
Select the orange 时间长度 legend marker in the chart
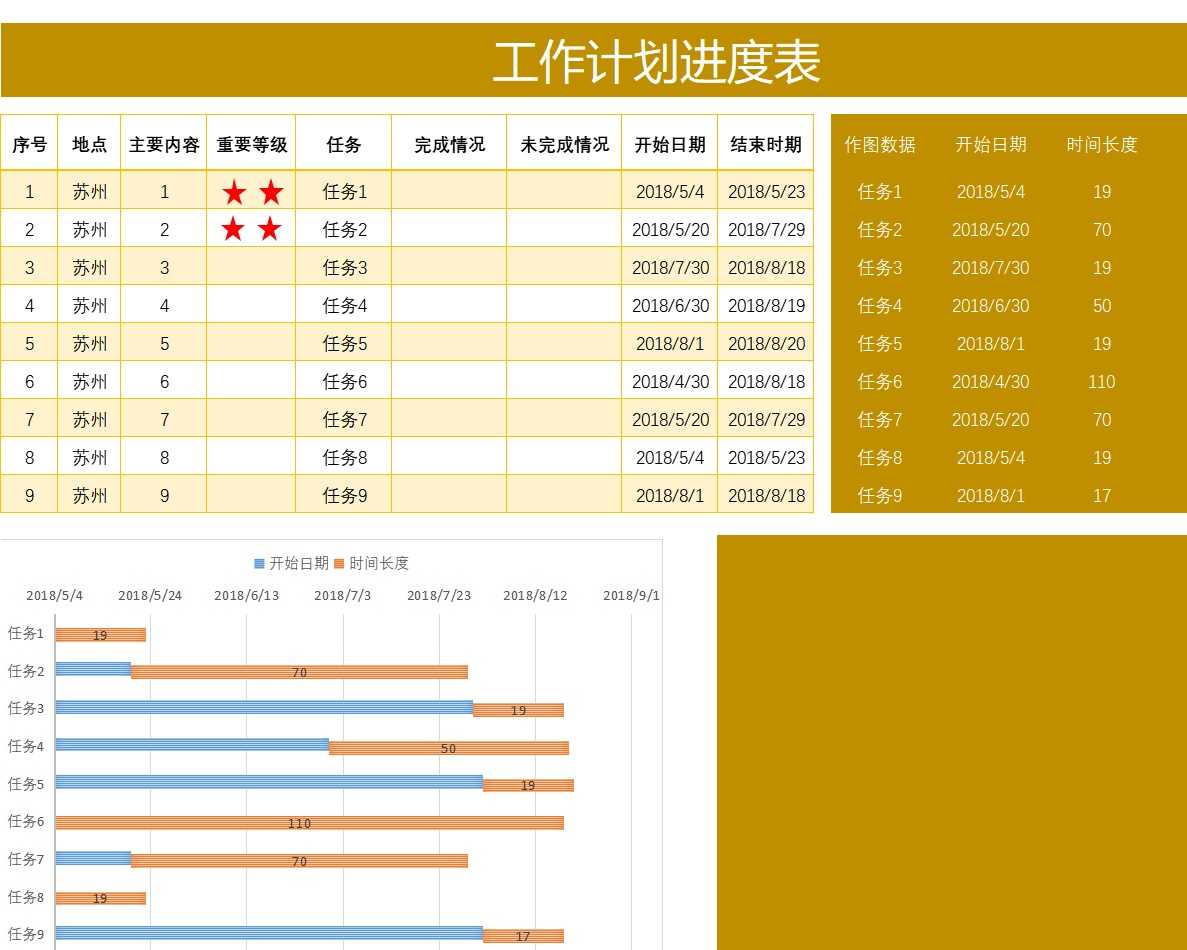click(x=341, y=563)
